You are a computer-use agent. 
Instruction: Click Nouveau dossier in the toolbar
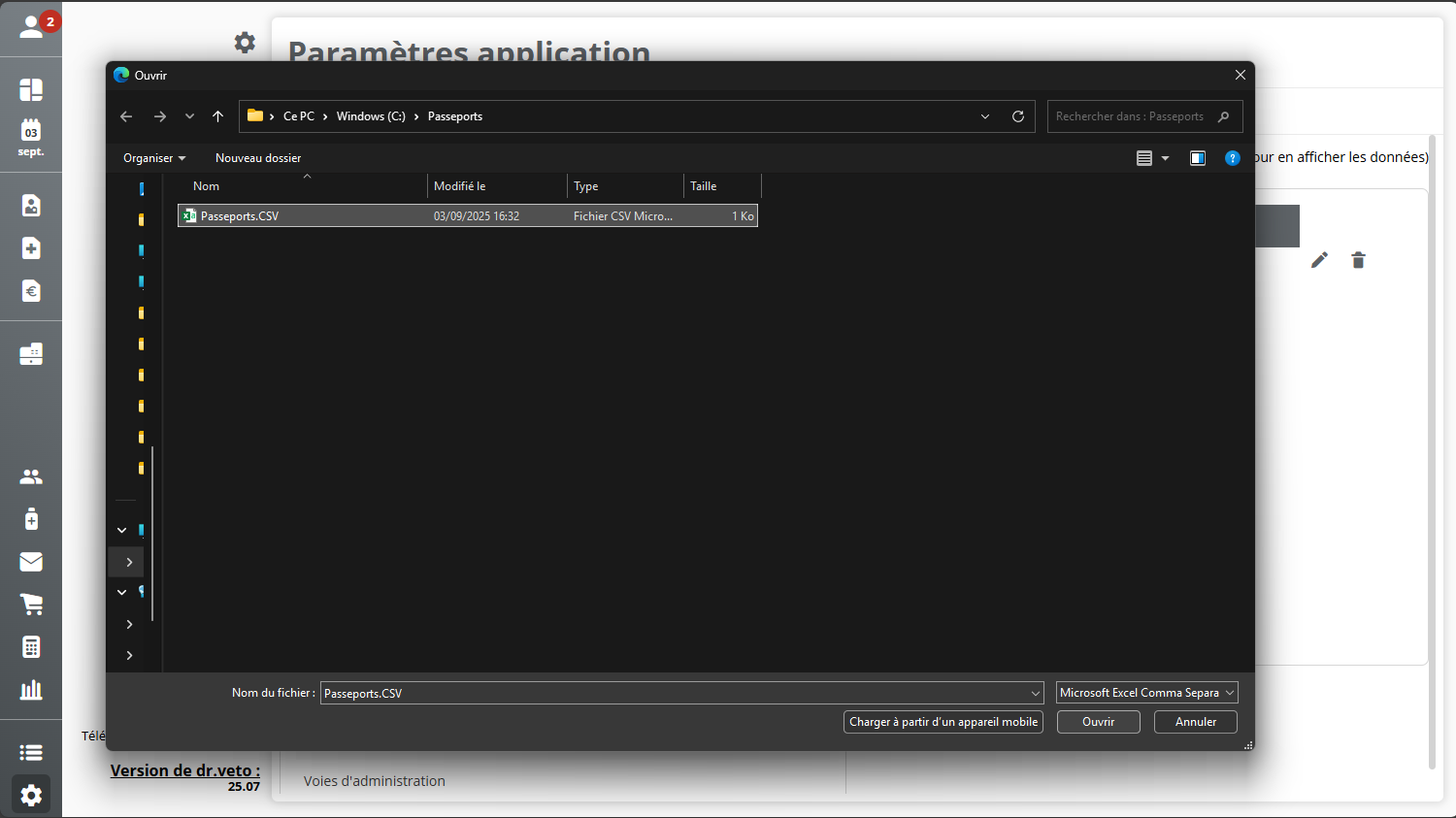coord(258,158)
